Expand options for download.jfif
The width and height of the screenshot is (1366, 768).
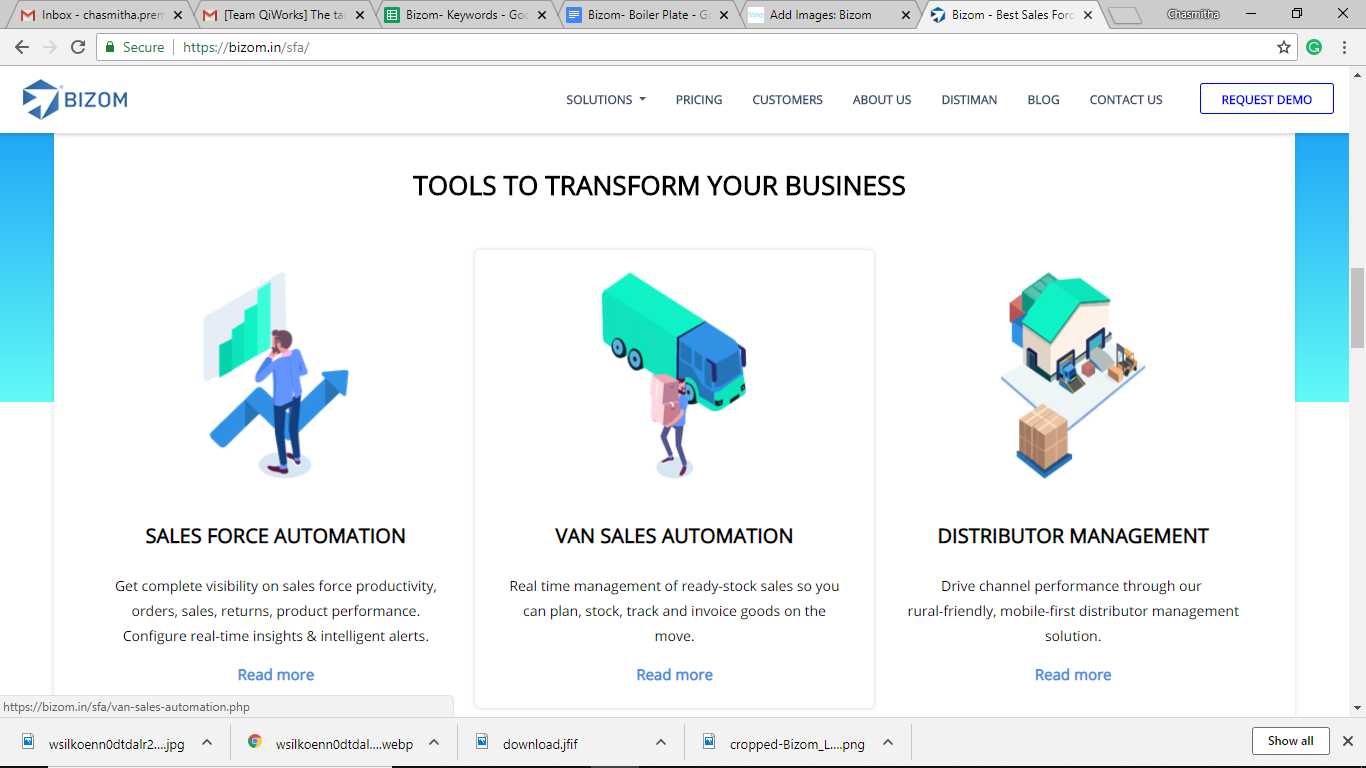pos(661,742)
